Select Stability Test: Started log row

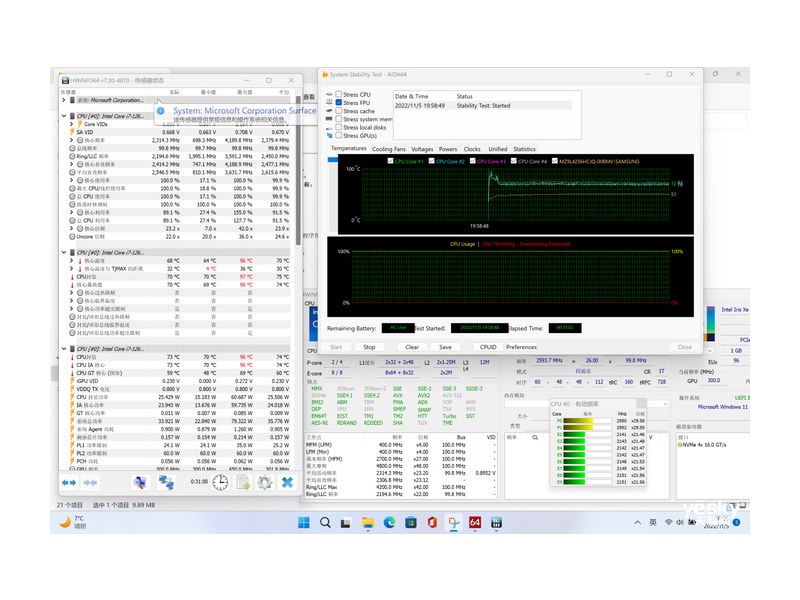pyautogui.click(x=483, y=106)
